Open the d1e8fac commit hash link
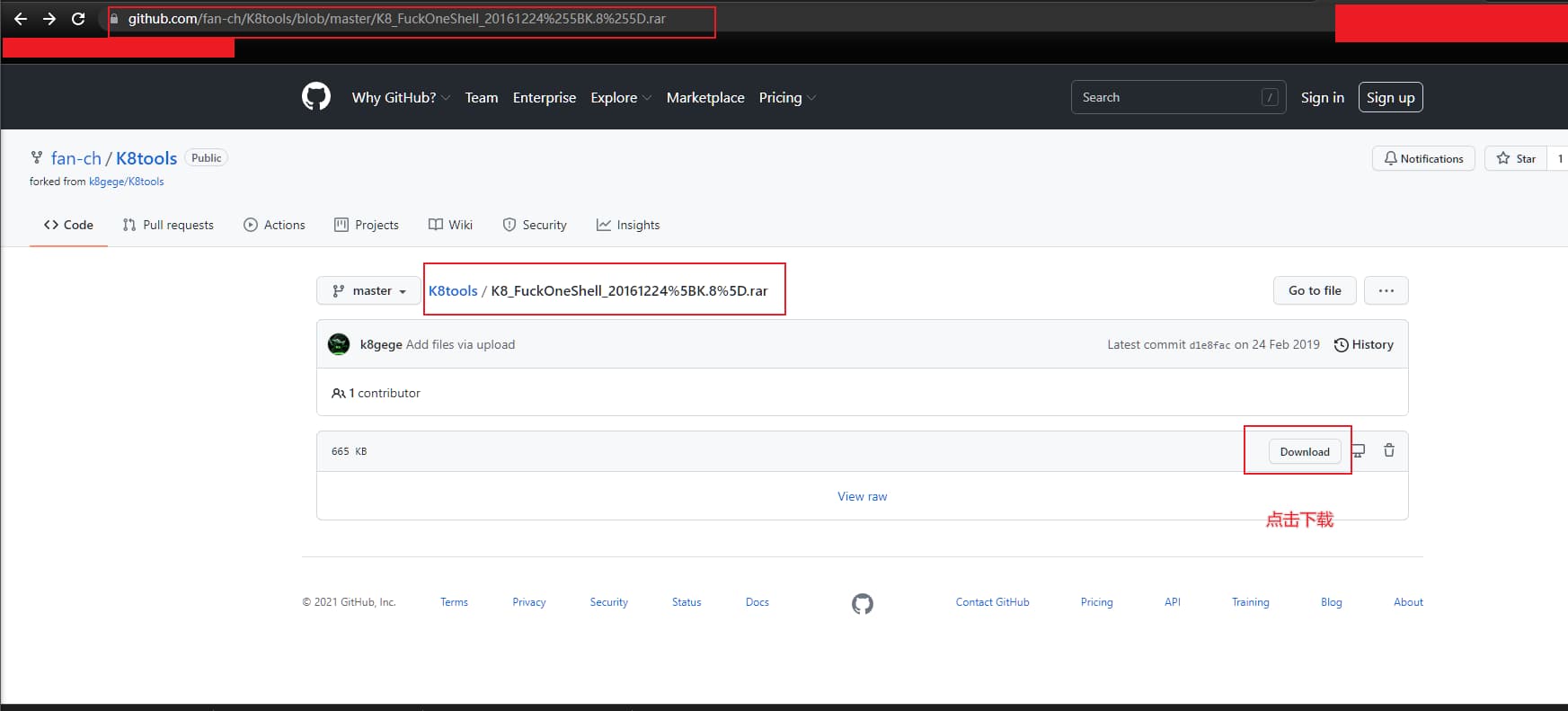The height and width of the screenshot is (711, 1568). click(x=1210, y=344)
